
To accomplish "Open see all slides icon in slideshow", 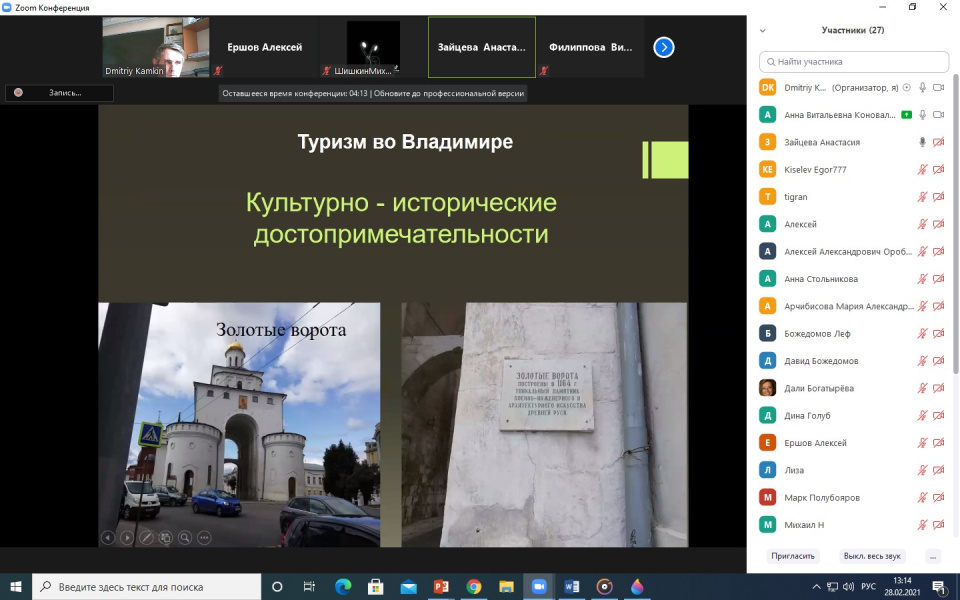I will [x=165, y=538].
